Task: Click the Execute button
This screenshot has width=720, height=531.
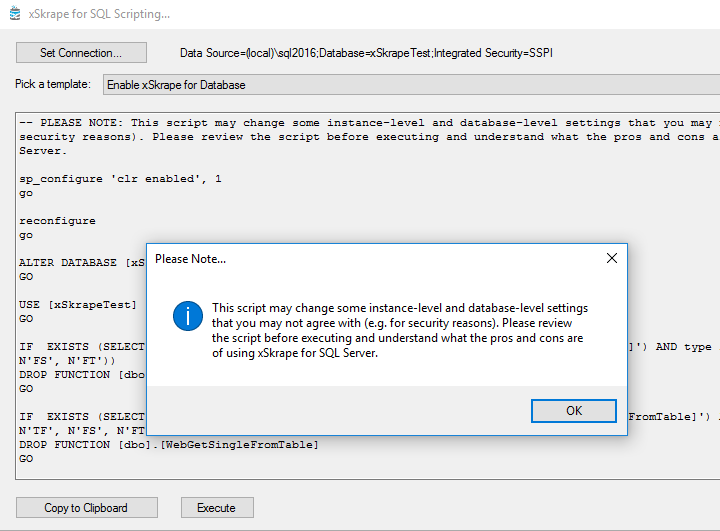Action: 217,508
